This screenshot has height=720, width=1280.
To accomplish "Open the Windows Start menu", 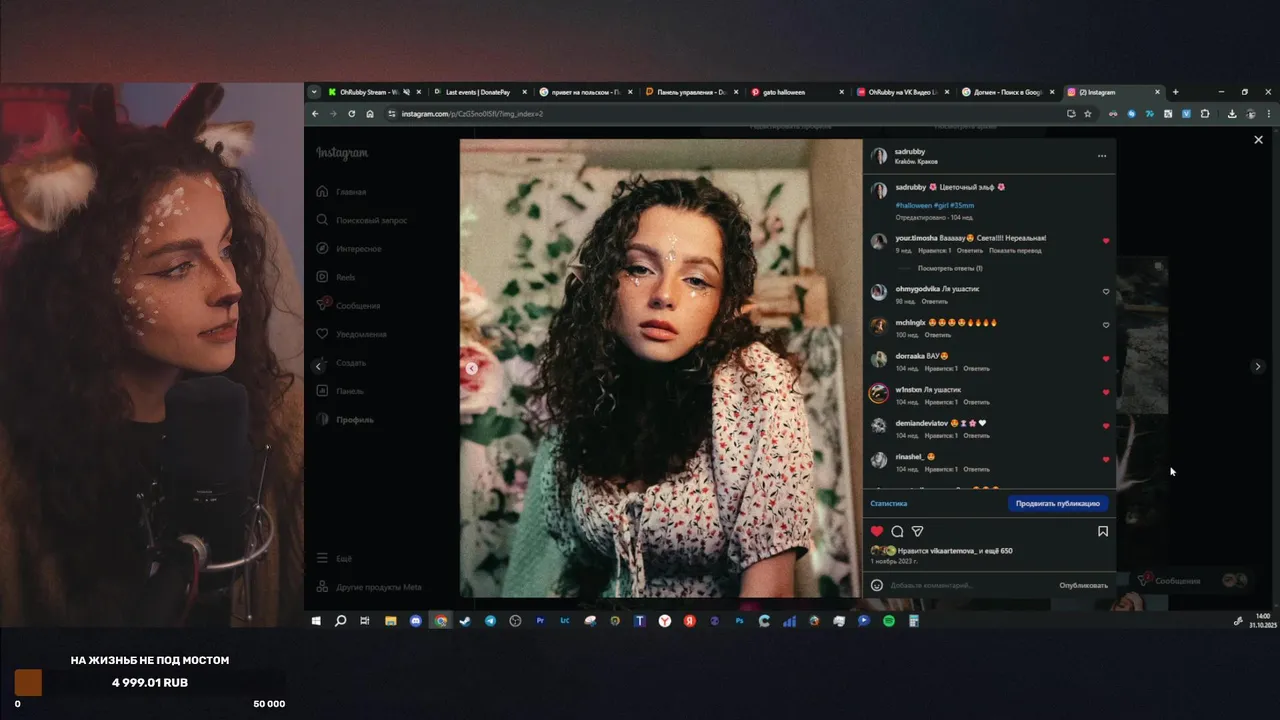I will [x=316, y=621].
